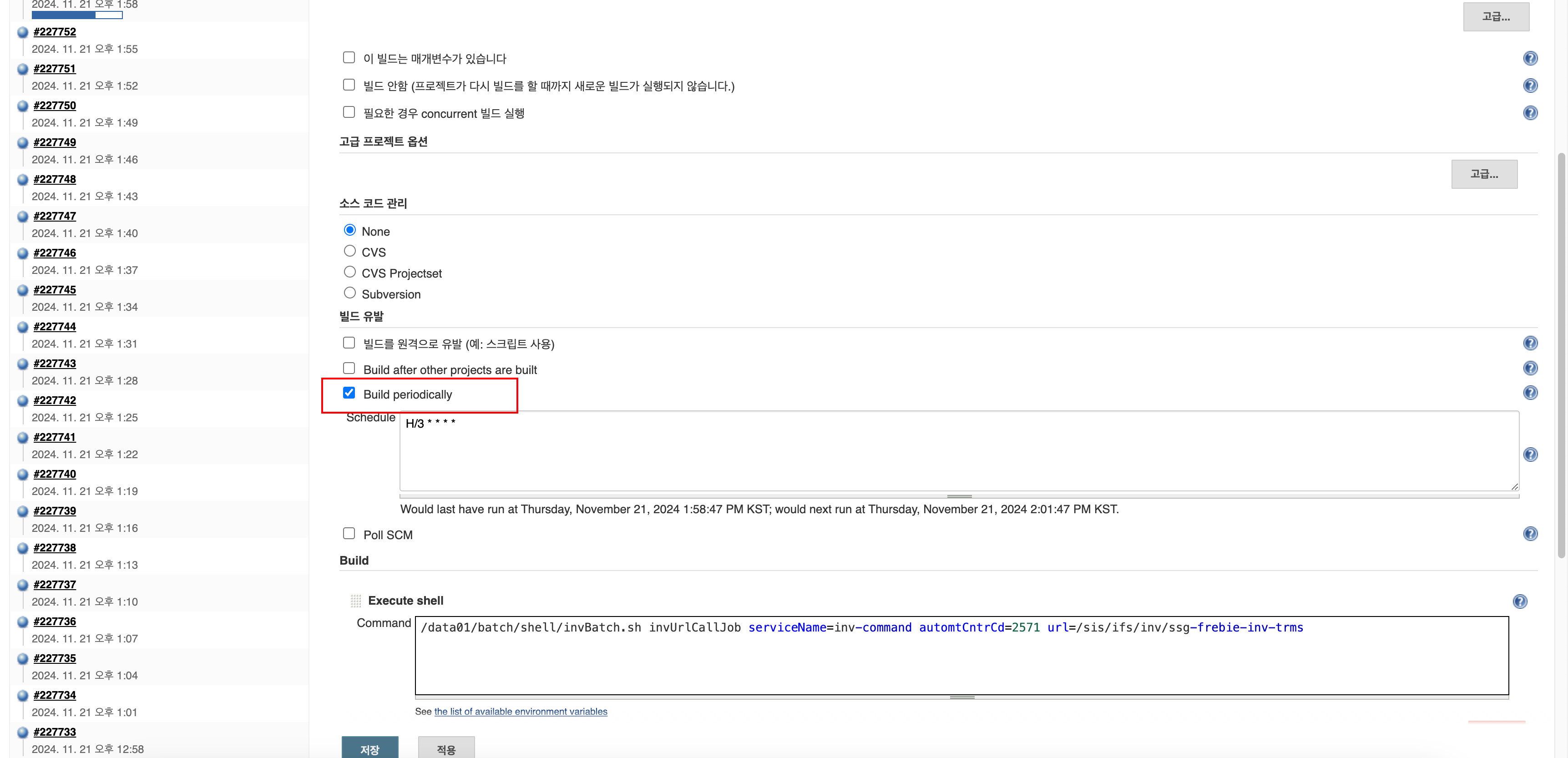Click help icon beside Build periodically
This screenshot has height=758, width=1568.
coord(1530,393)
